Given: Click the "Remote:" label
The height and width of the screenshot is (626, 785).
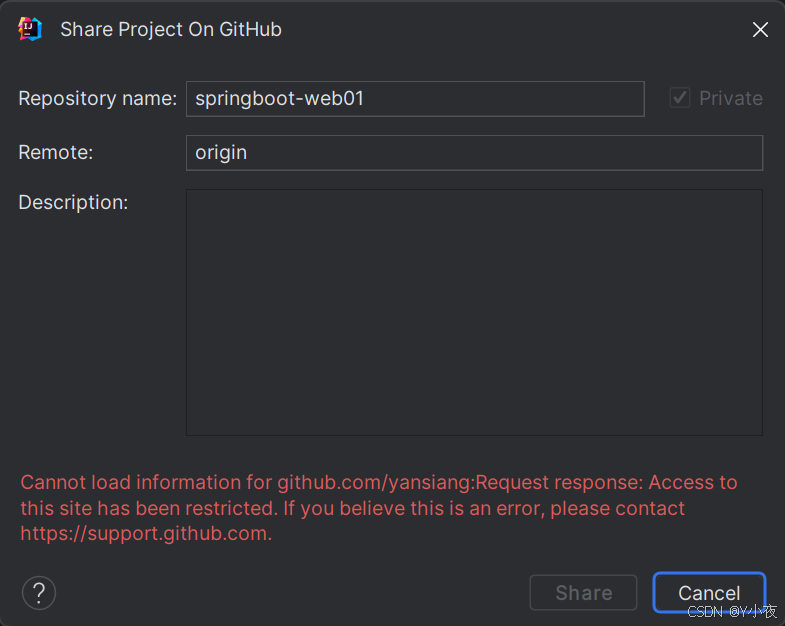Looking at the screenshot, I should (x=56, y=152).
